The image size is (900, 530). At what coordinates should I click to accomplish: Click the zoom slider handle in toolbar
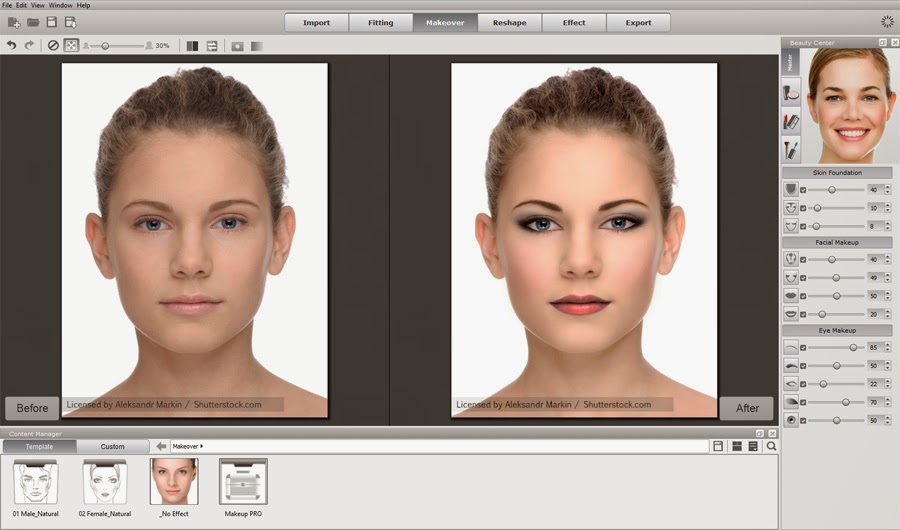pyautogui.click(x=105, y=45)
